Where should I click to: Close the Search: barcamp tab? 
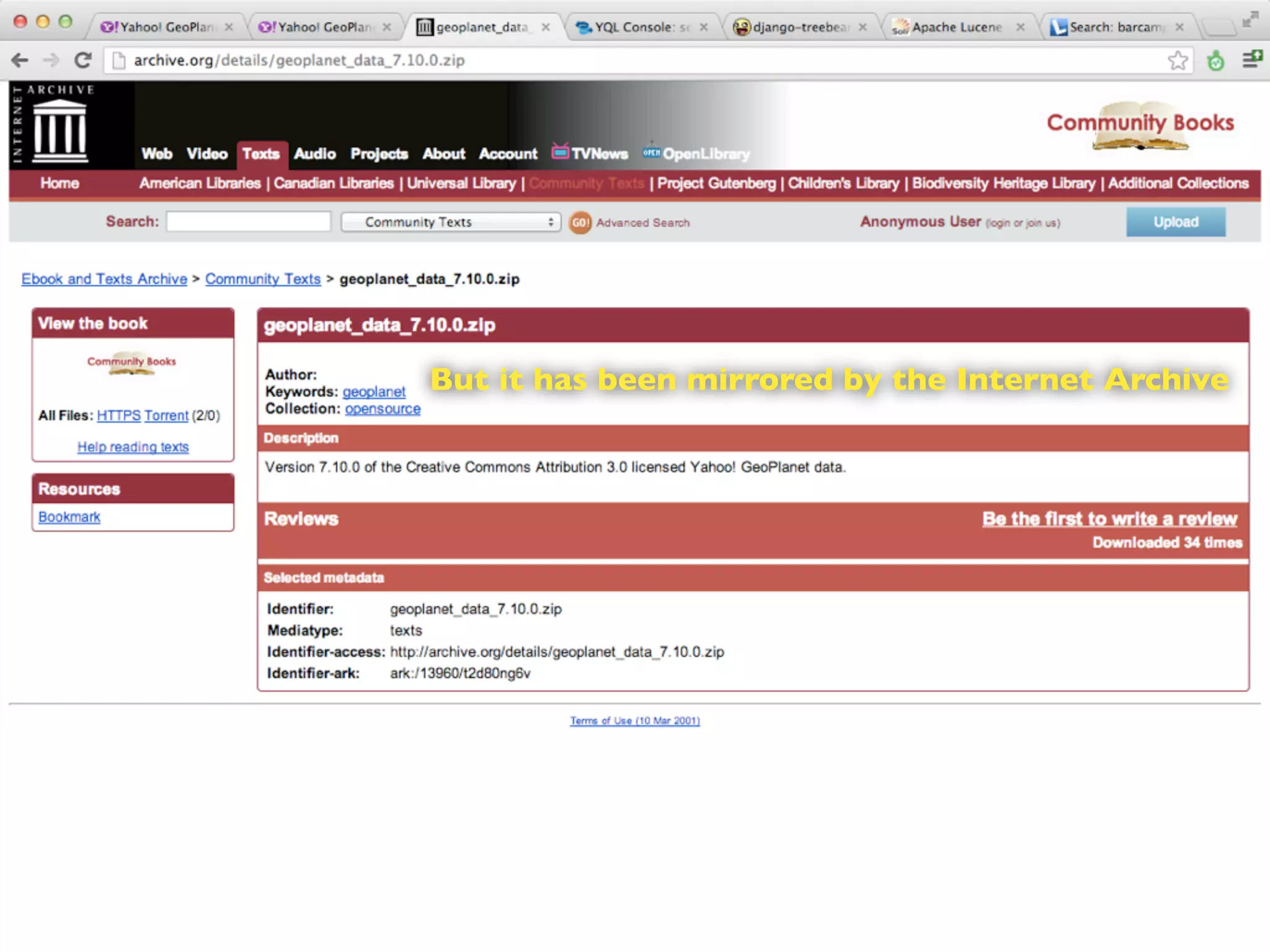[x=1179, y=27]
